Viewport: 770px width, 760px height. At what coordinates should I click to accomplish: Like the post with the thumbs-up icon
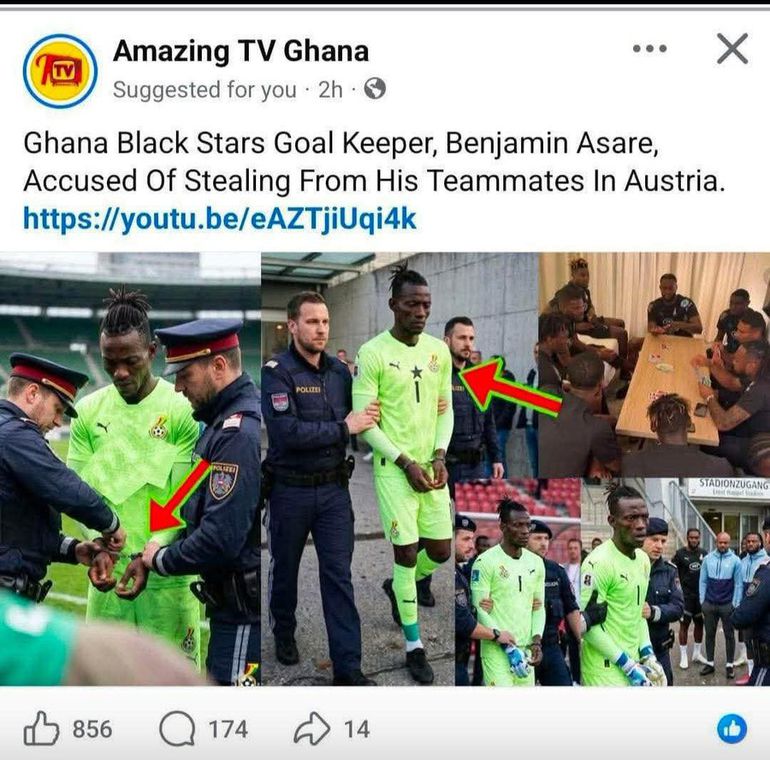[41, 729]
